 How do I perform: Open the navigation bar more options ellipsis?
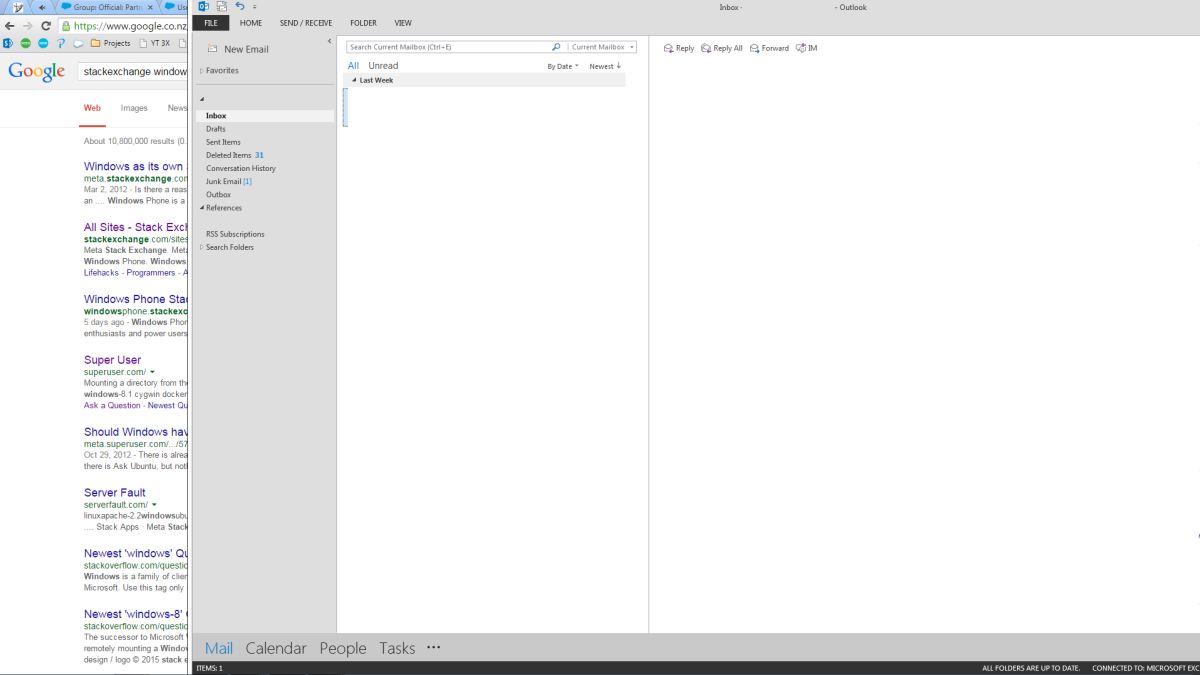click(433, 647)
